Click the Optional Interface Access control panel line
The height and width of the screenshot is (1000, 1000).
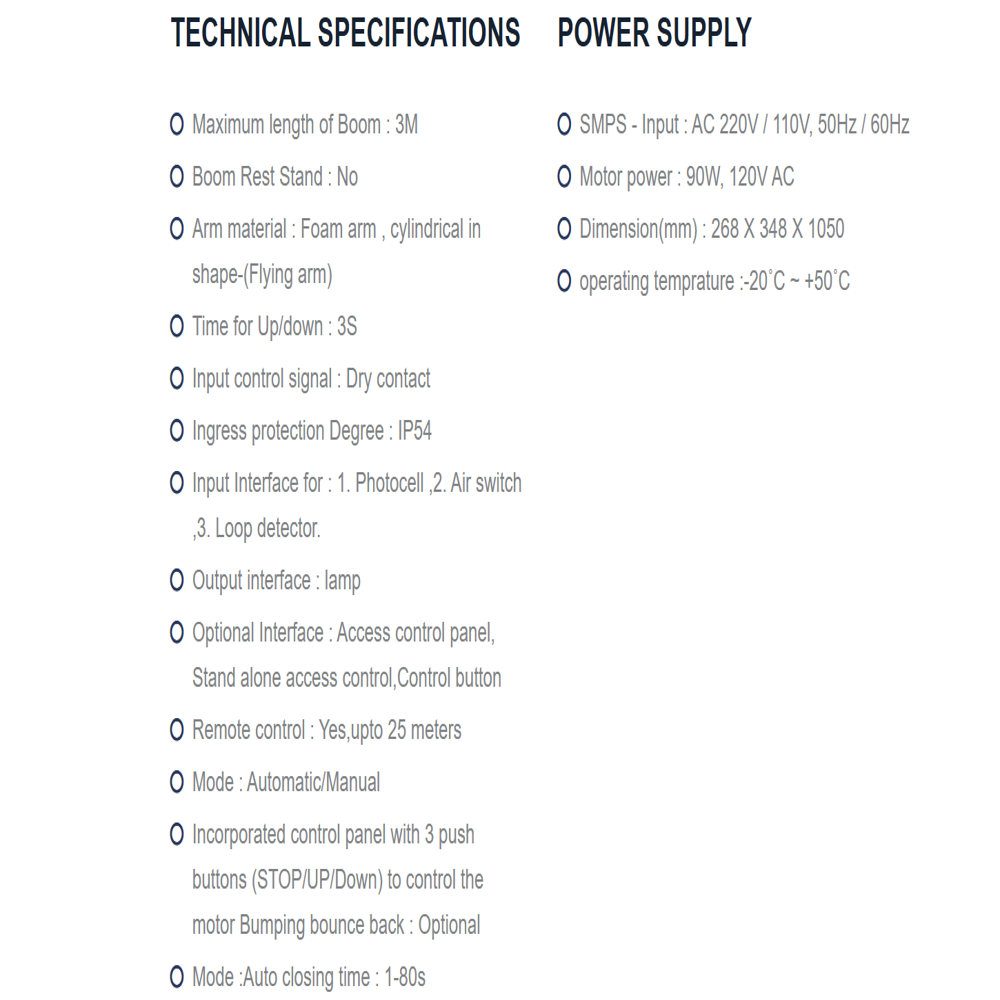point(343,633)
